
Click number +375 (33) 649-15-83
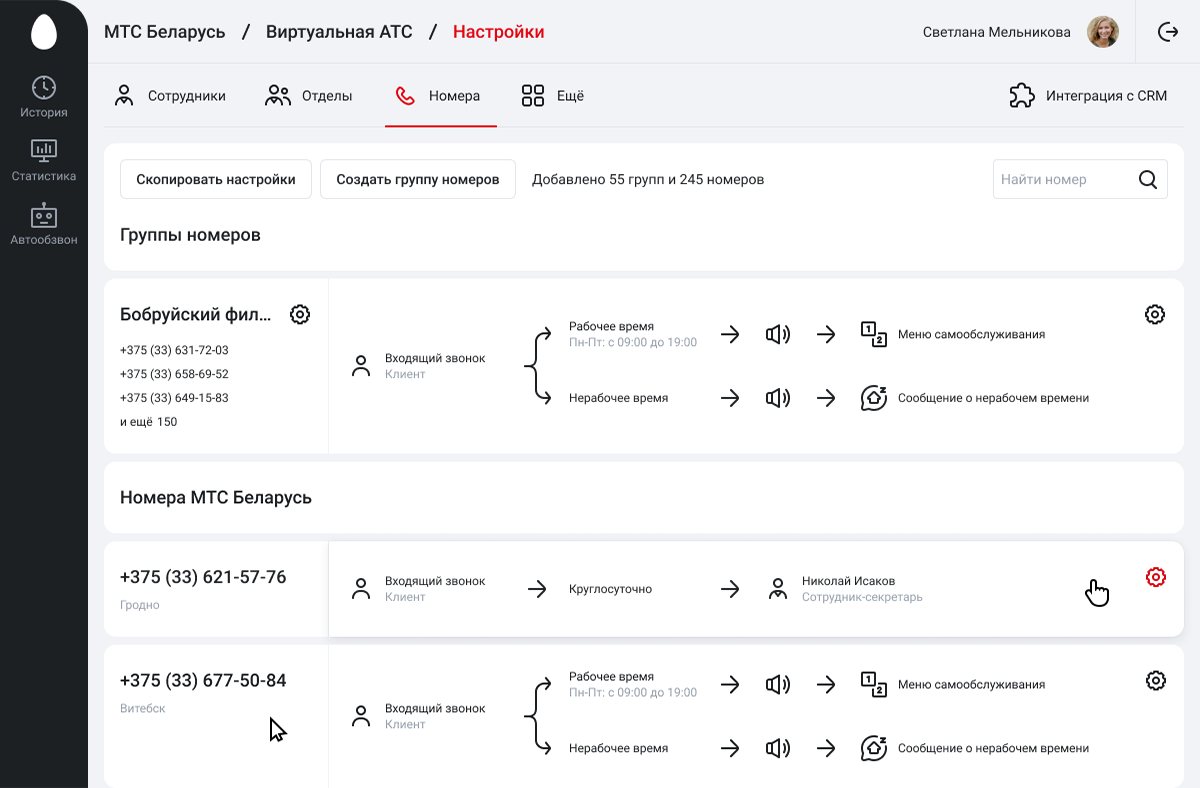(x=174, y=398)
